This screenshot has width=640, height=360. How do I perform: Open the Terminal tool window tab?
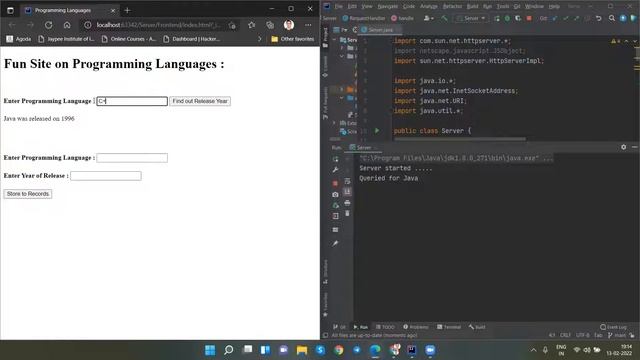(449, 327)
